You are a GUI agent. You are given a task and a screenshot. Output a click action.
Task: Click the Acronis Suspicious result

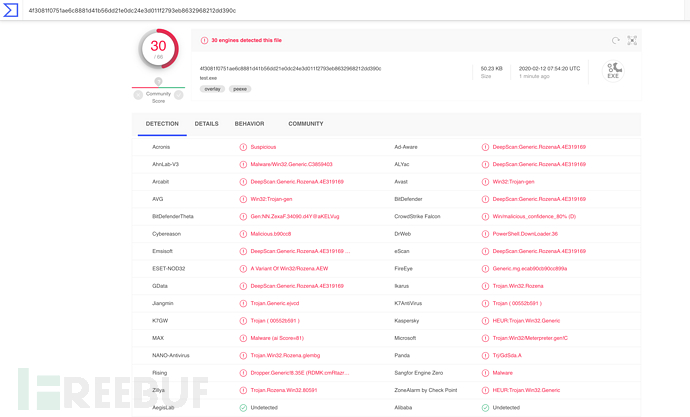click(x=263, y=147)
